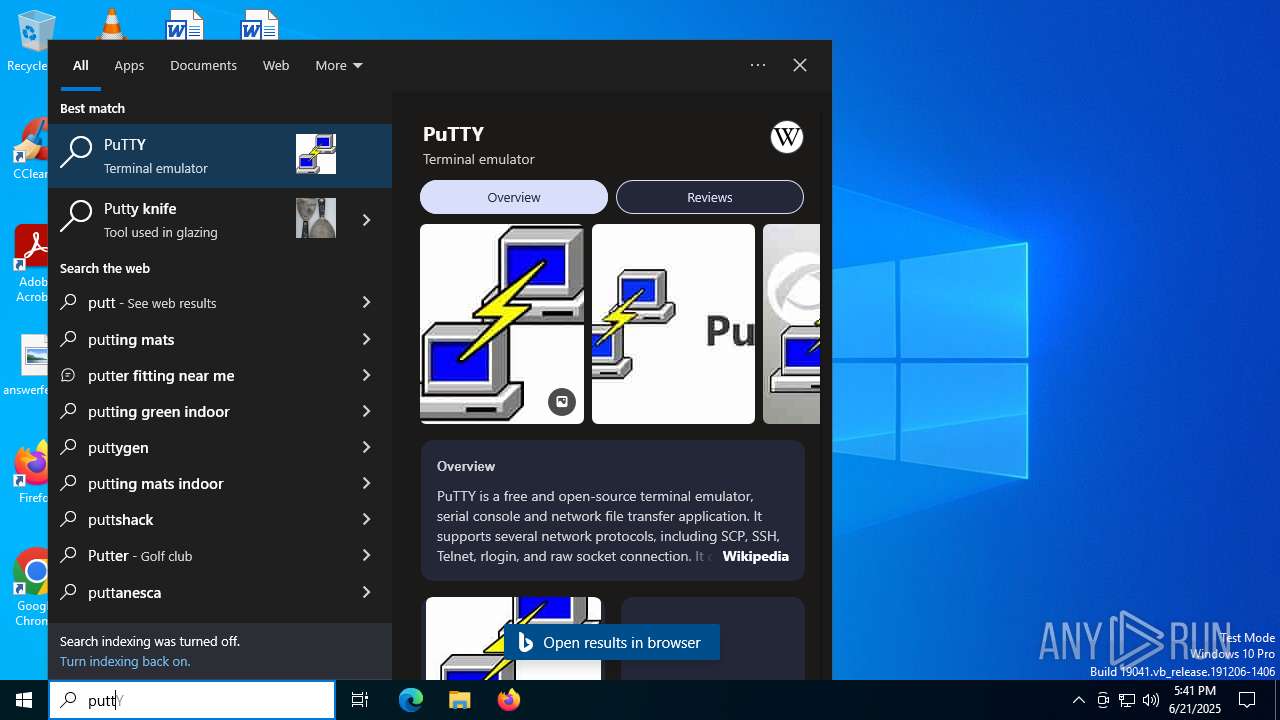
Task: Click the image-search badge on first PuTTY picture
Action: (x=562, y=402)
